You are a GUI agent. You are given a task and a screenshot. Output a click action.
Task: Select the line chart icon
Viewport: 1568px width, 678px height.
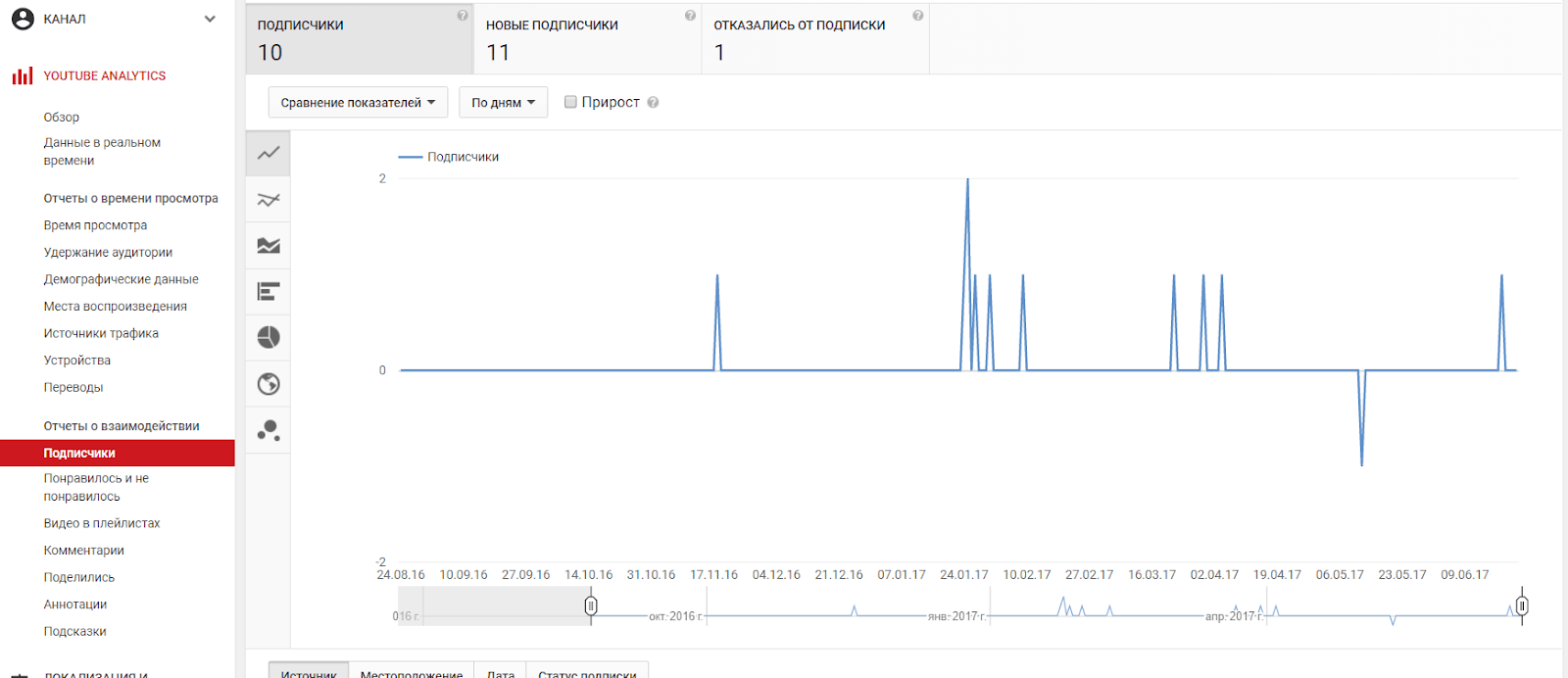click(269, 154)
